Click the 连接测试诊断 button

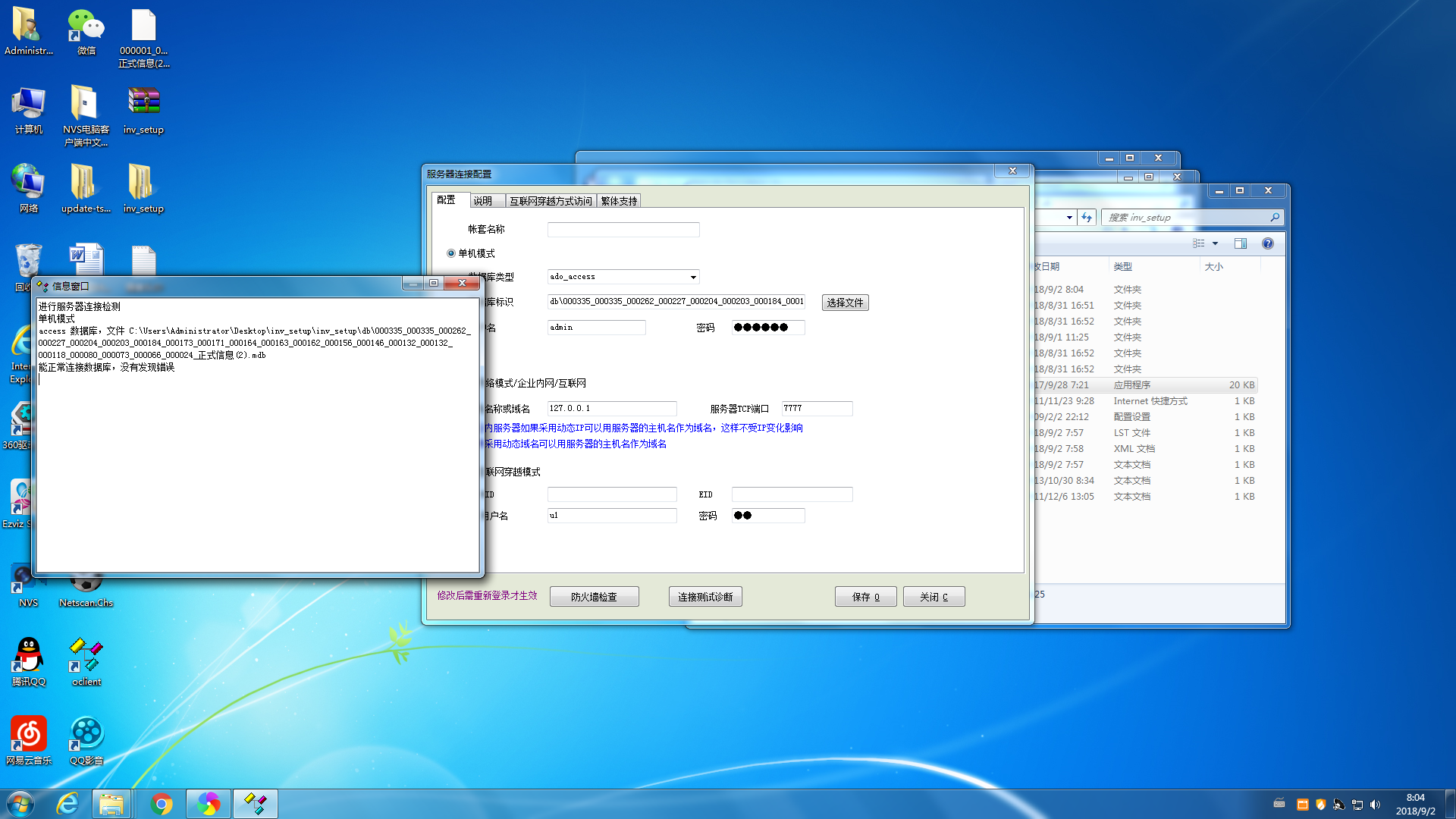coord(704,597)
